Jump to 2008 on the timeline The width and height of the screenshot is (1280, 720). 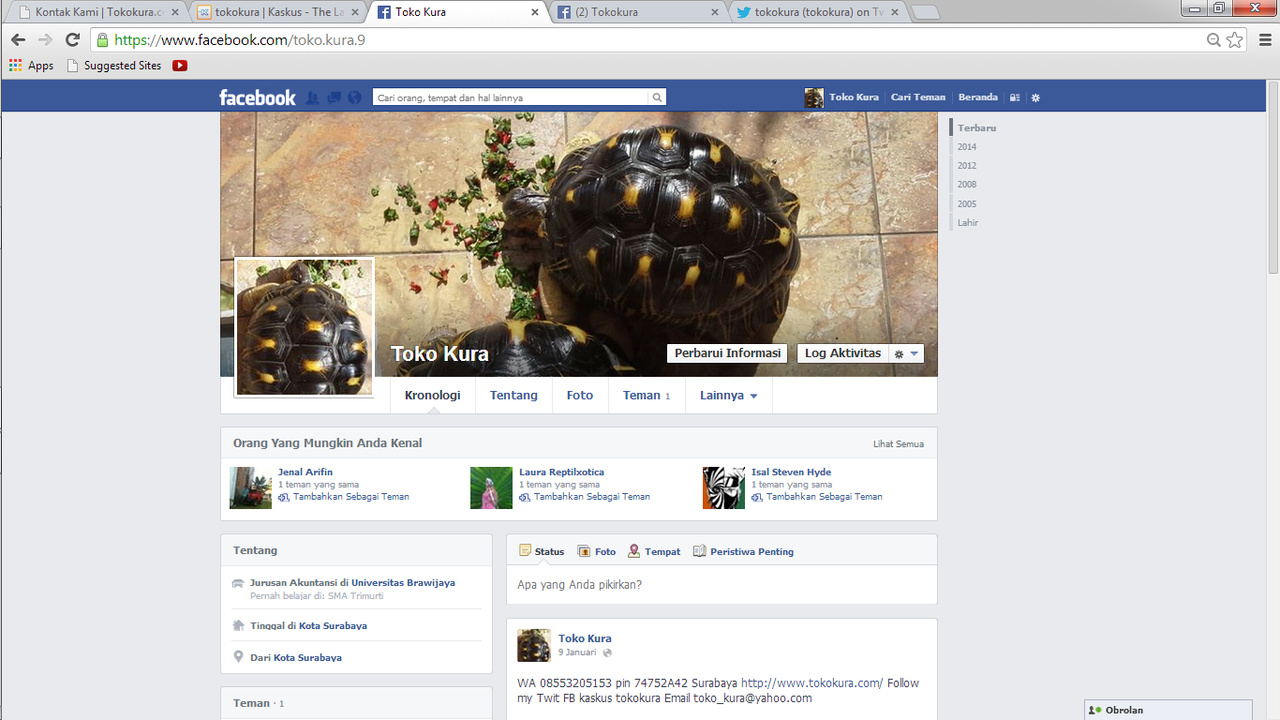[x=966, y=184]
